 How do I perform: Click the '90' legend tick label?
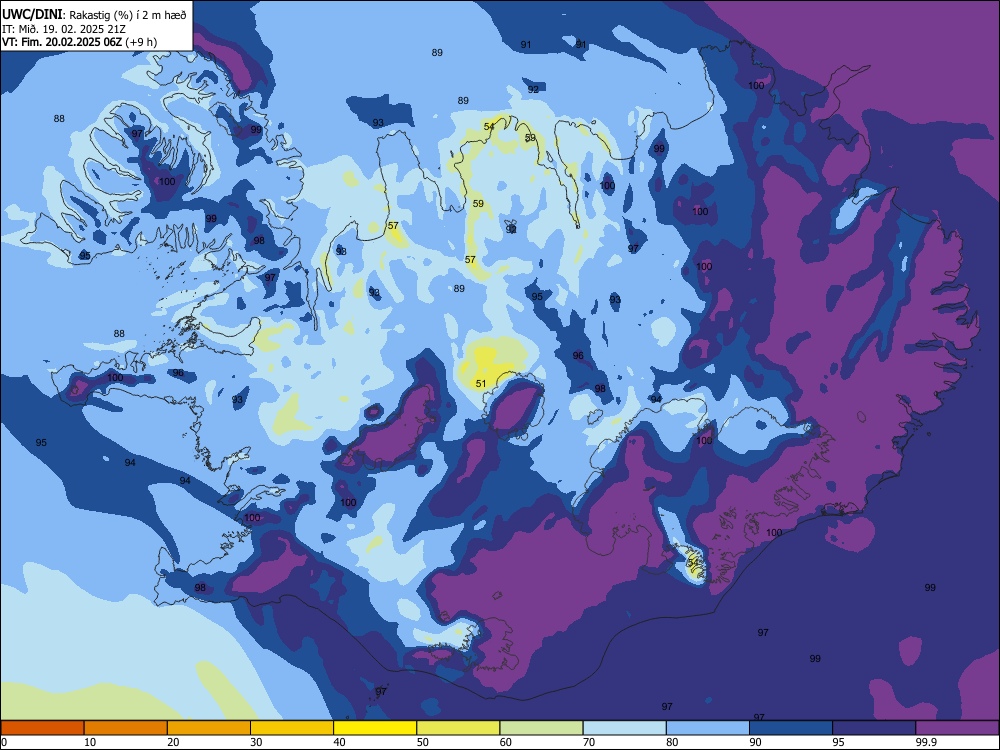(x=756, y=742)
